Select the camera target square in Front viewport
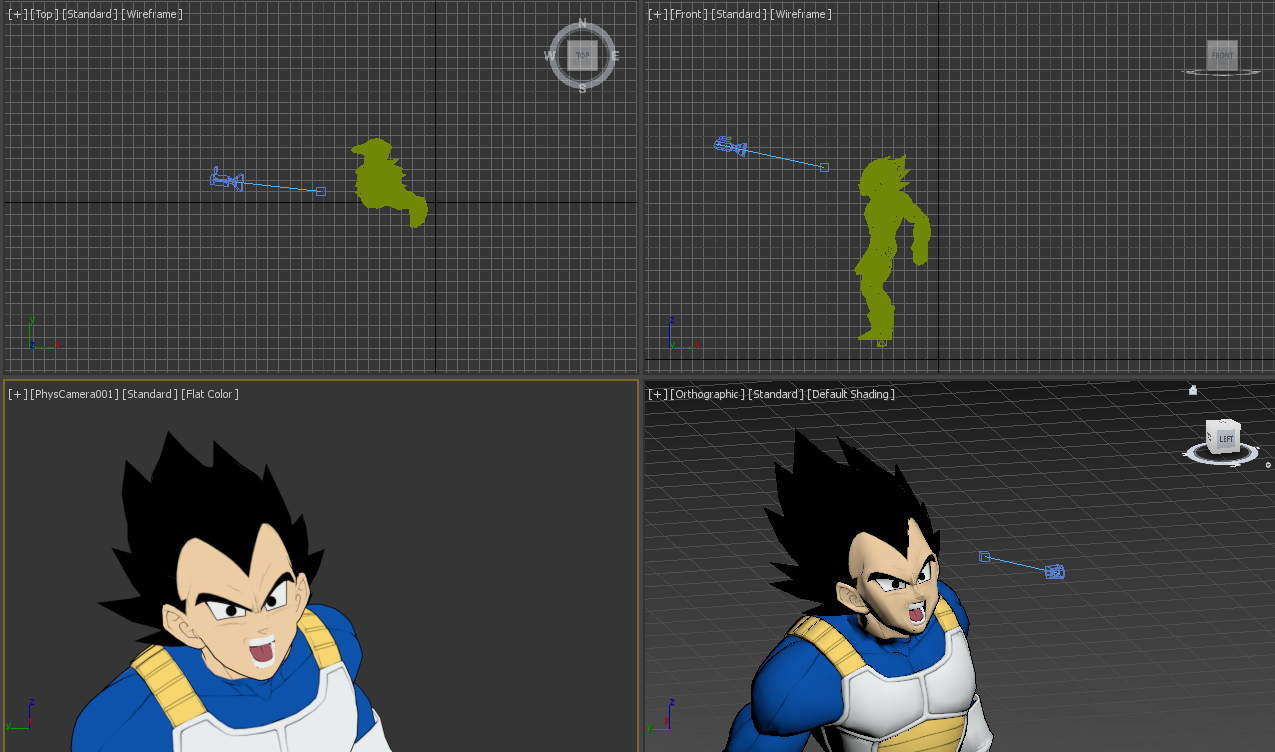Image resolution: width=1275 pixels, height=752 pixels. point(824,167)
